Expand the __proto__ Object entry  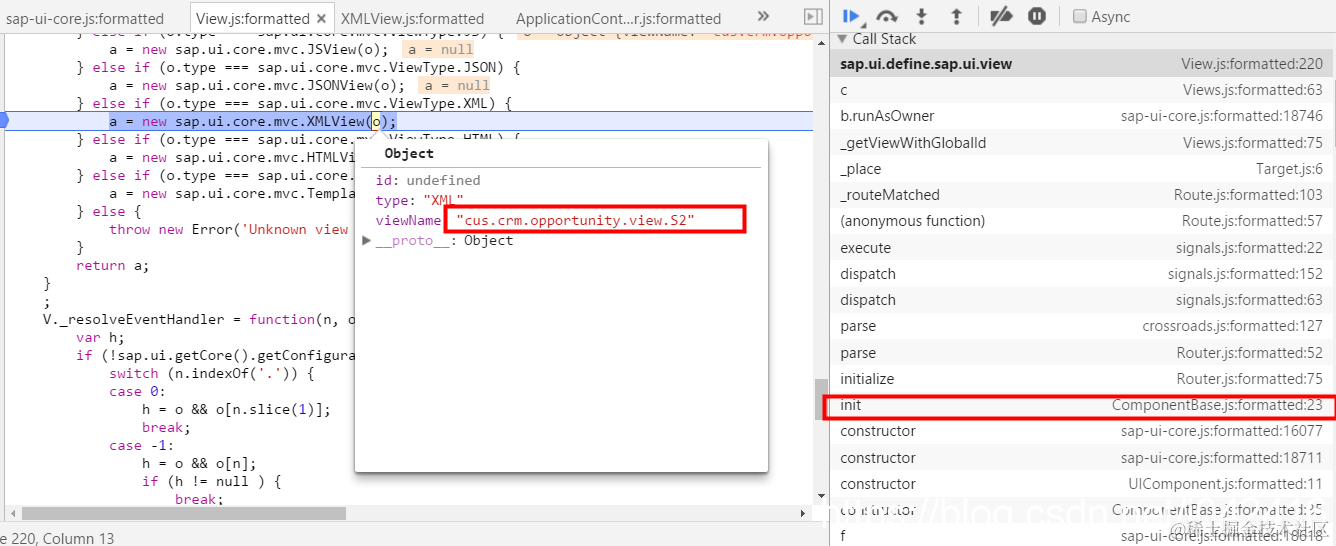pos(367,241)
